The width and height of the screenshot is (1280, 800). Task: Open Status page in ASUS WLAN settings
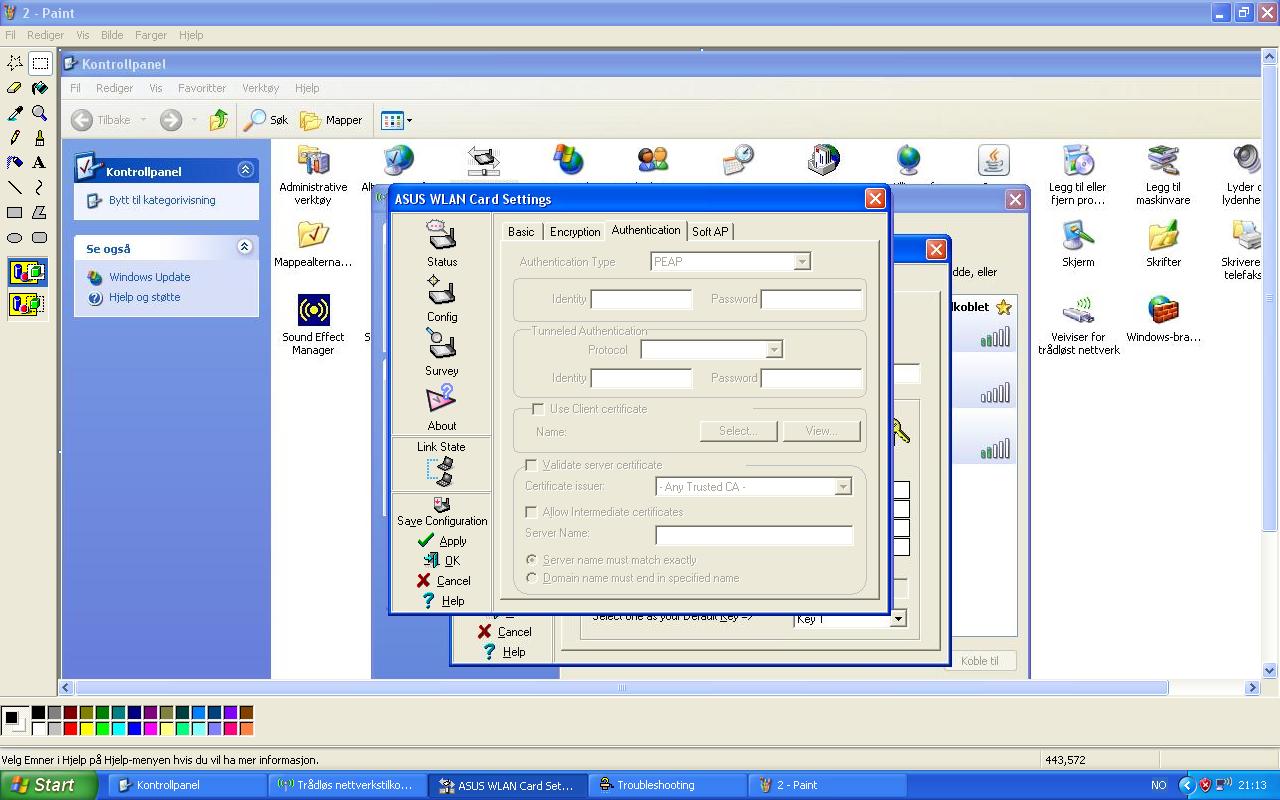click(442, 244)
